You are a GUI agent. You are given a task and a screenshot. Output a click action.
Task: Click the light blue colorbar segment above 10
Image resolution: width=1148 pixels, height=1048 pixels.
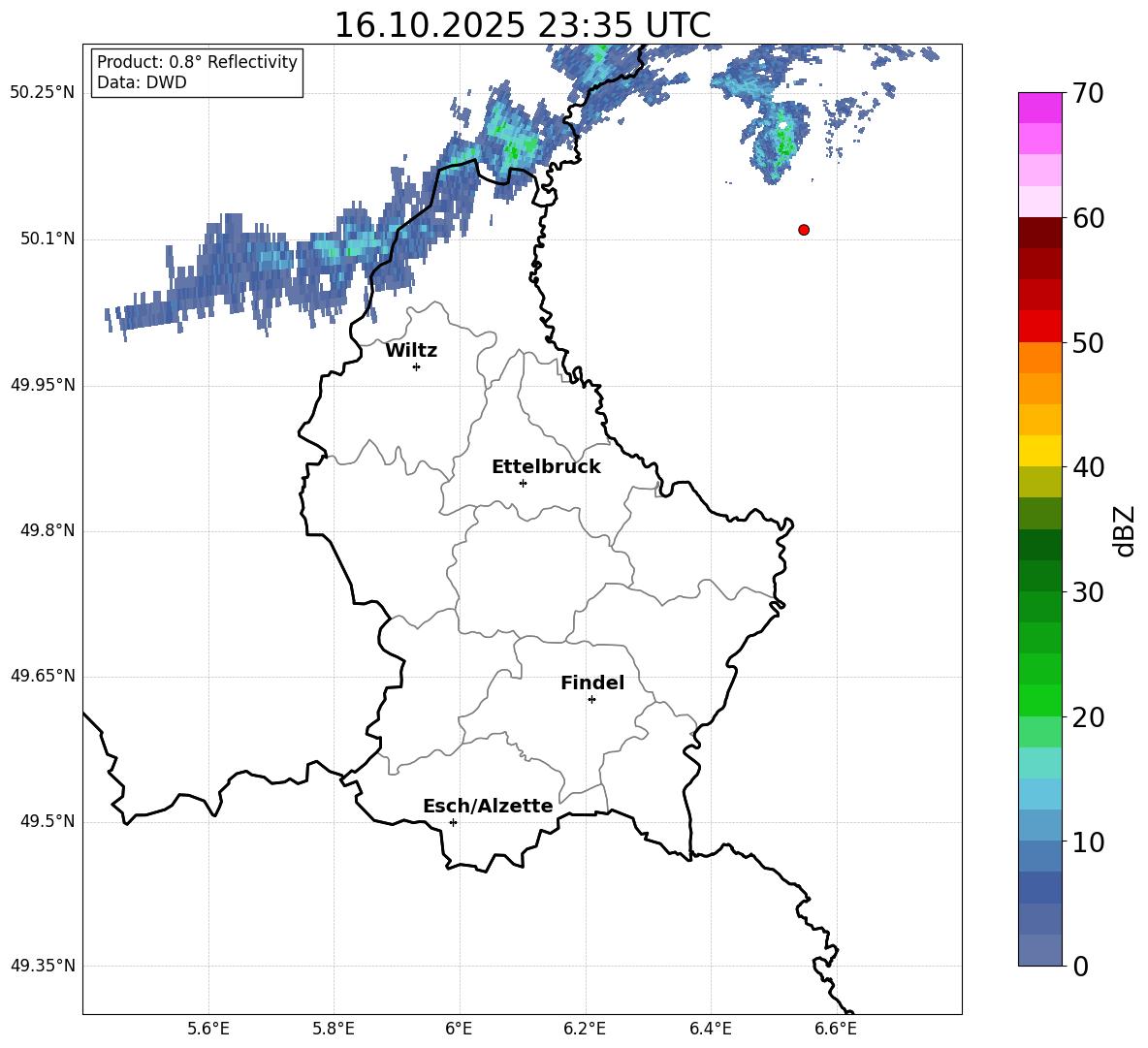click(1040, 825)
